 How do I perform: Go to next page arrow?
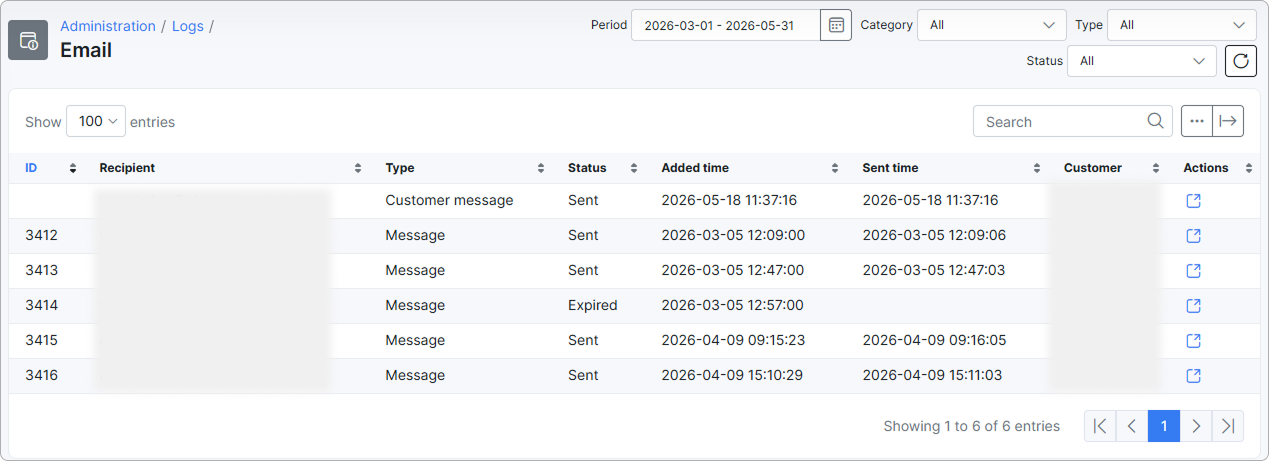click(x=1196, y=426)
